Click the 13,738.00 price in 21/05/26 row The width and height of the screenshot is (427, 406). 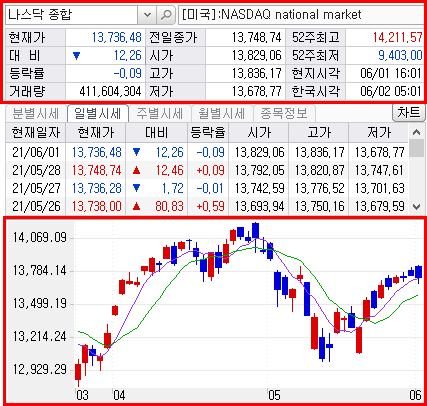pos(96,206)
